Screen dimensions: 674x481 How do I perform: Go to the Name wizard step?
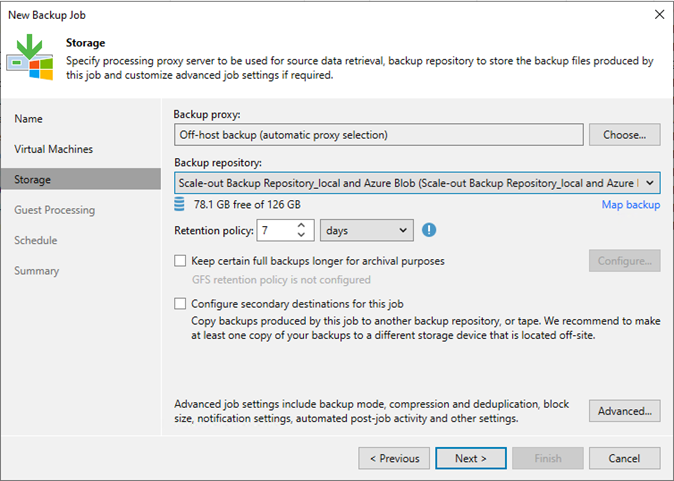point(28,119)
